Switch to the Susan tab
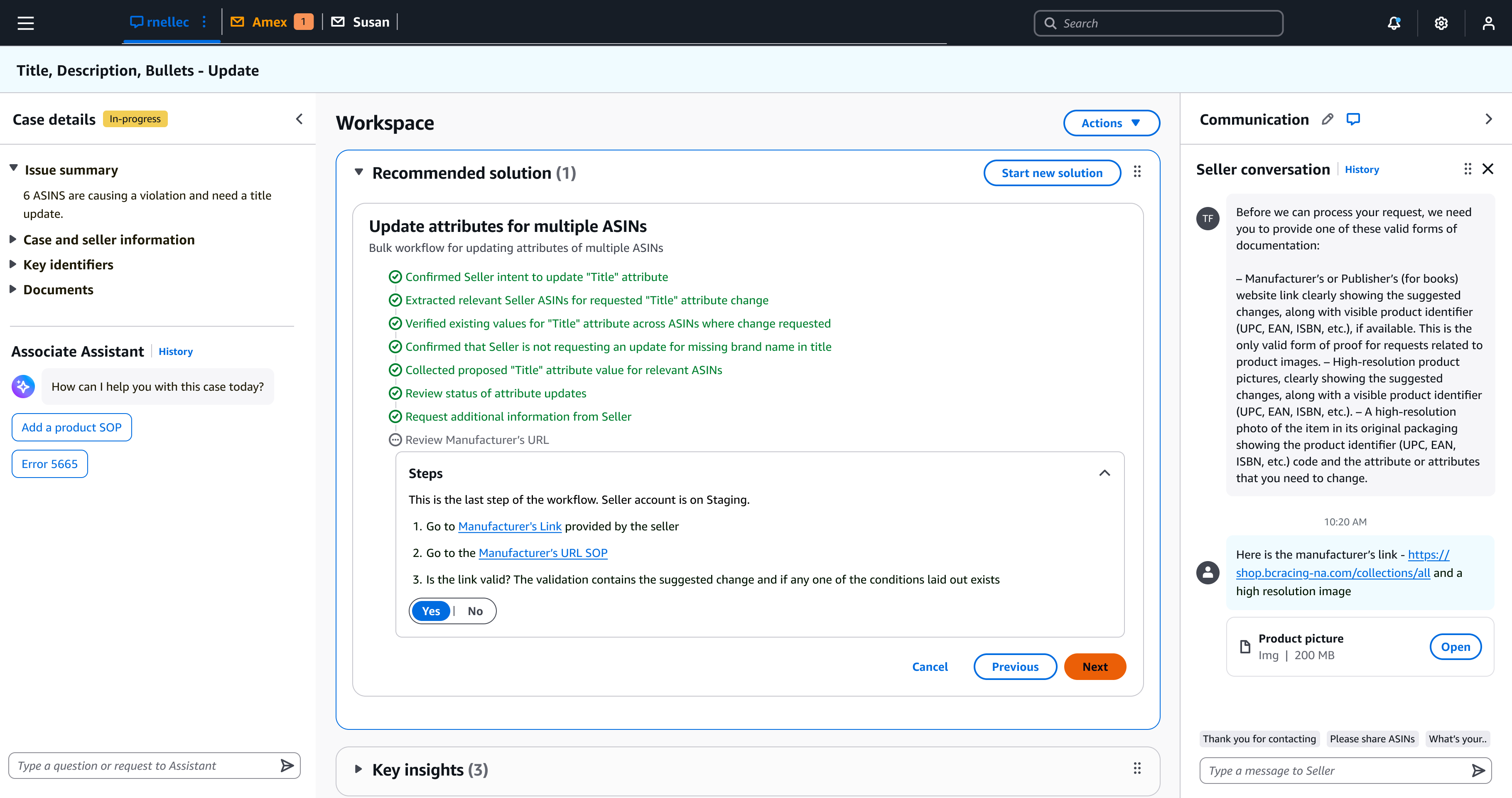The width and height of the screenshot is (1512, 798). coord(371,22)
